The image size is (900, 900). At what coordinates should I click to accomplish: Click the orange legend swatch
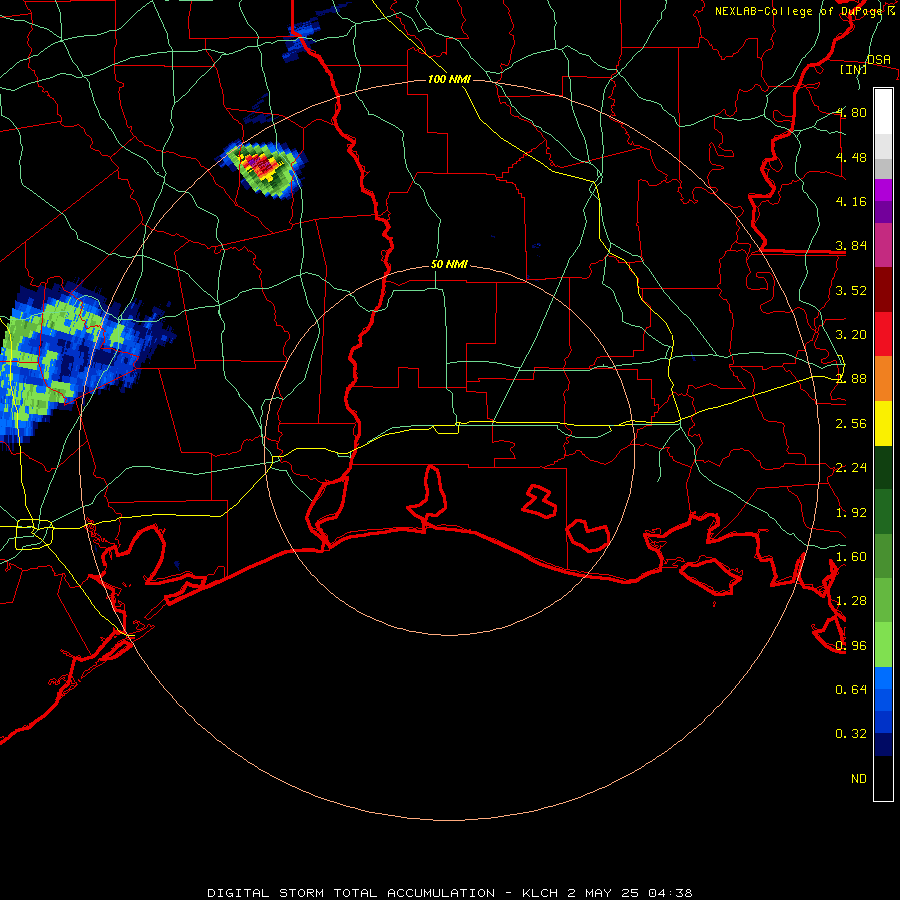tap(883, 379)
